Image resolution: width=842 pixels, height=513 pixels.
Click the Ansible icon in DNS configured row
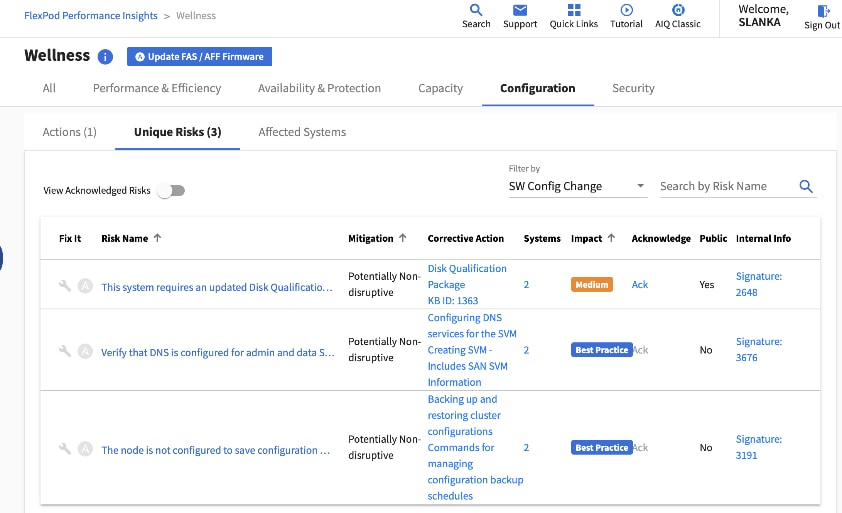(85, 351)
